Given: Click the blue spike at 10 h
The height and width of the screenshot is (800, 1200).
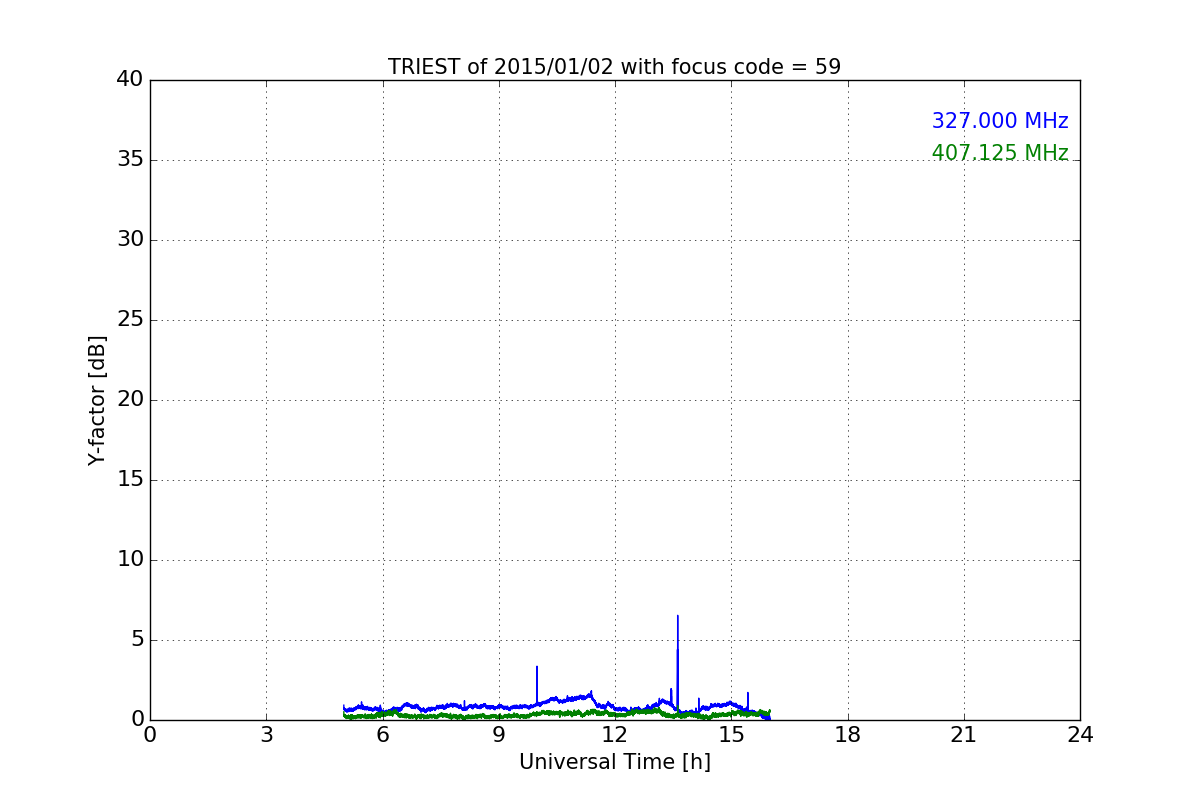Looking at the screenshot, I should pos(537,685).
